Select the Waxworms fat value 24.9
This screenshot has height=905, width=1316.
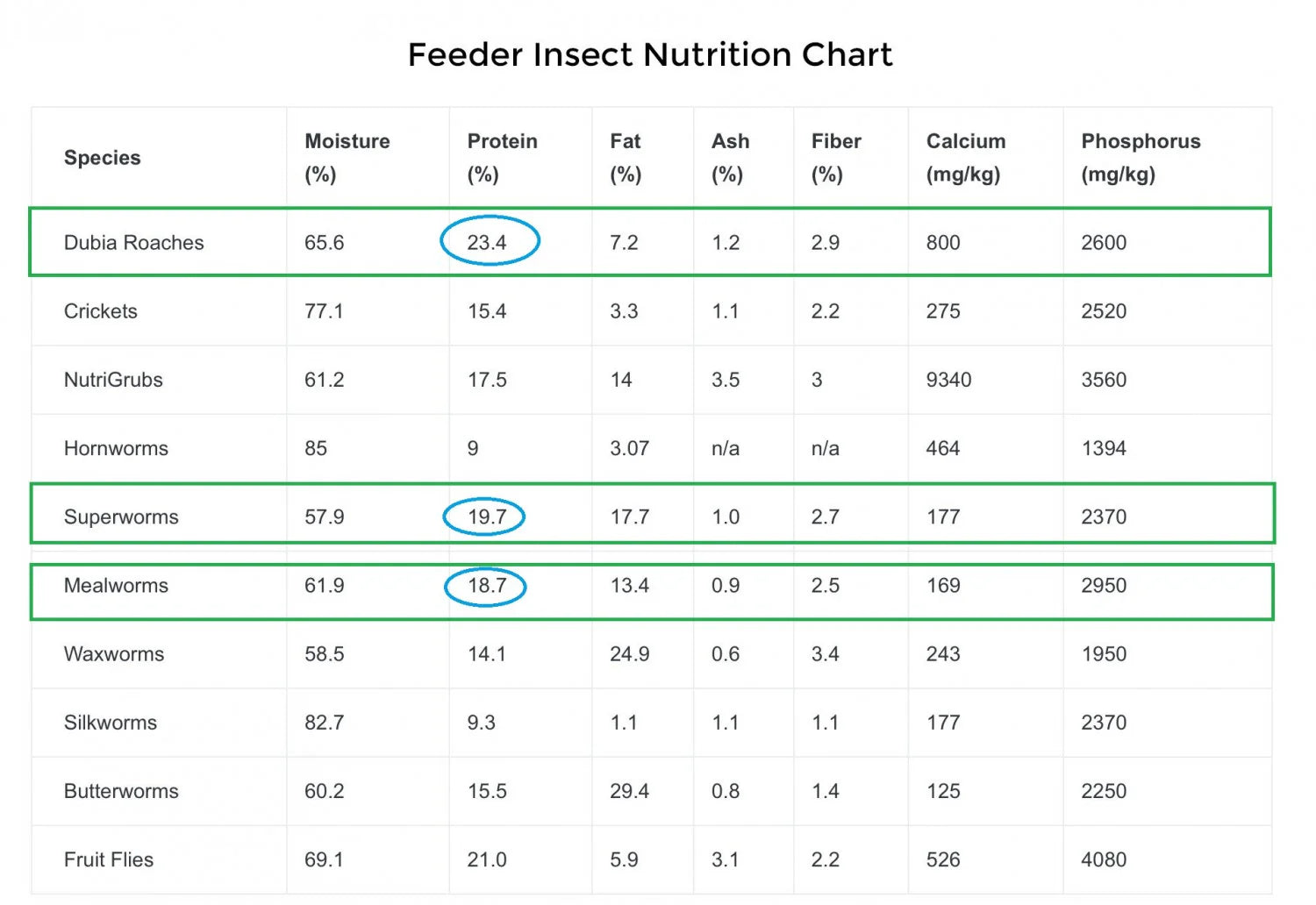629,654
